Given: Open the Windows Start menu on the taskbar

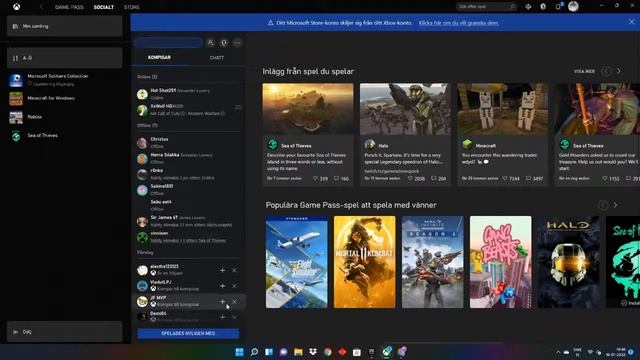Looking at the screenshot, I should [x=240, y=352].
